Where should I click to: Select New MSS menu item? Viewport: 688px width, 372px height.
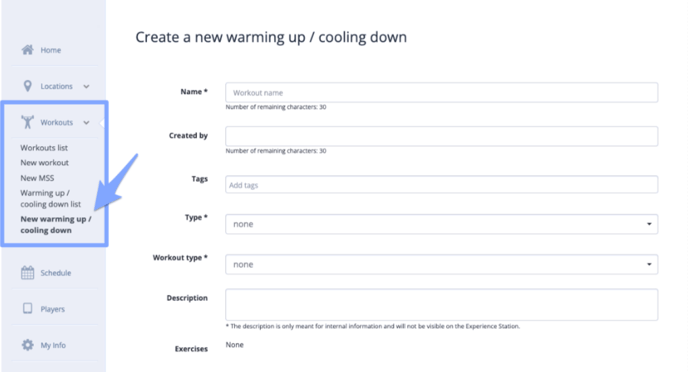(x=37, y=178)
